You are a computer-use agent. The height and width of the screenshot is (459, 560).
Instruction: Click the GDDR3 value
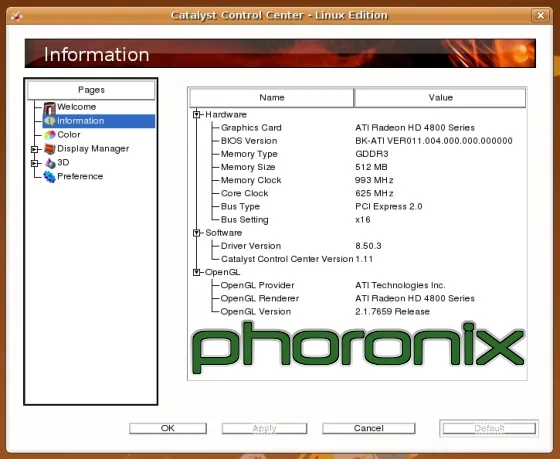pyautogui.click(x=372, y=154)
